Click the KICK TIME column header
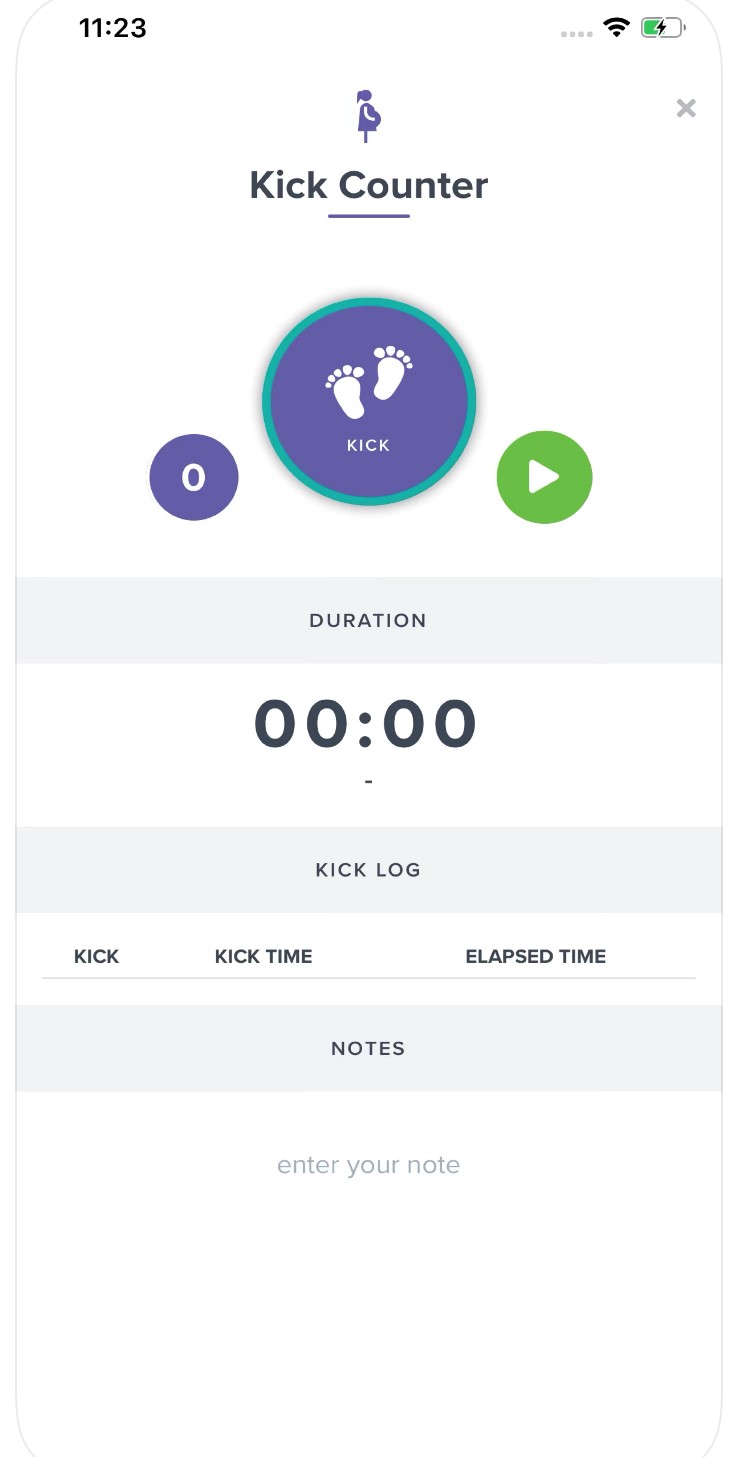 coord(263,956)
